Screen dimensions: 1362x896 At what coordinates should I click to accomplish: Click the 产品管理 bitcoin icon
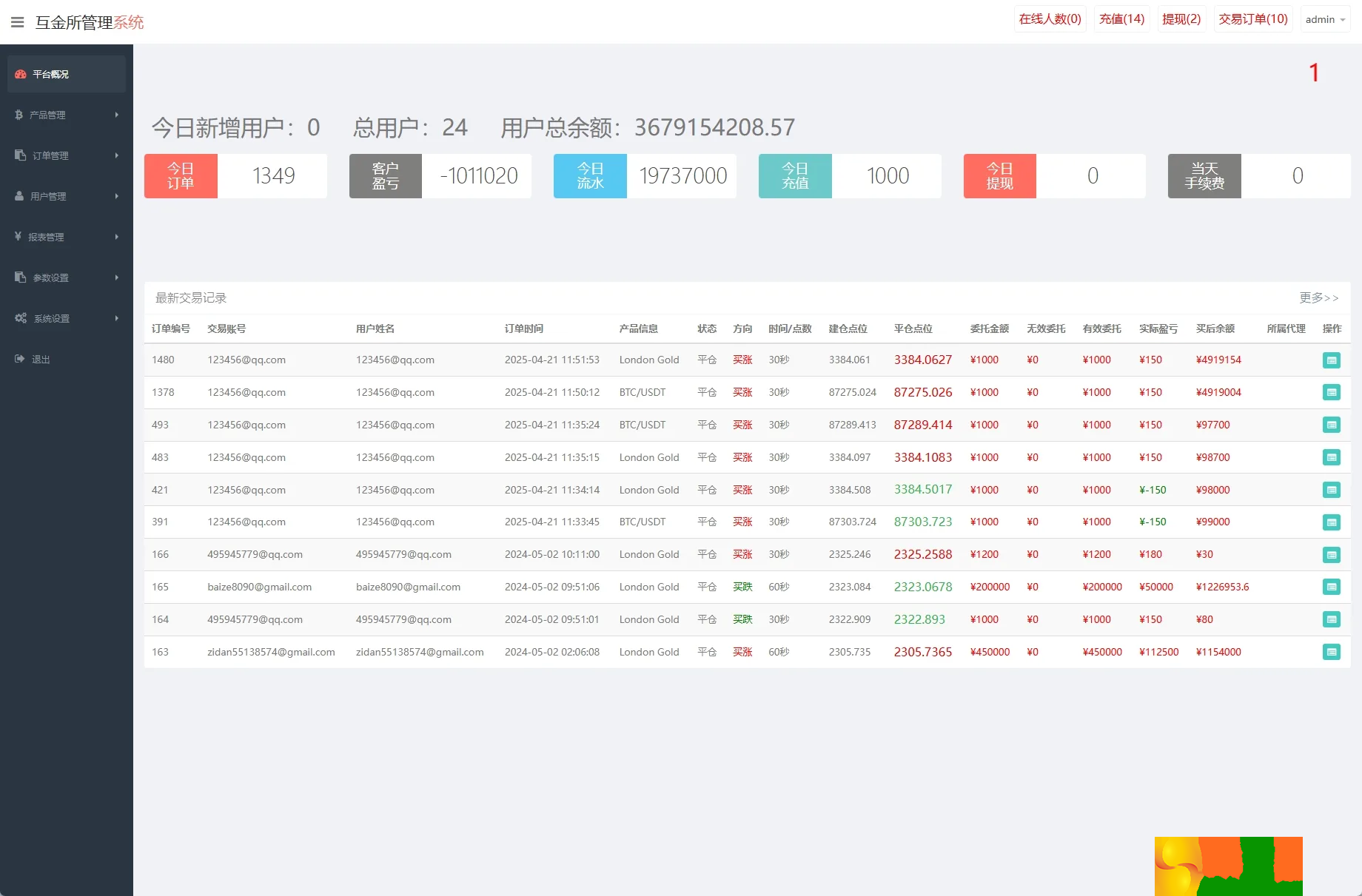pos(19,115)
